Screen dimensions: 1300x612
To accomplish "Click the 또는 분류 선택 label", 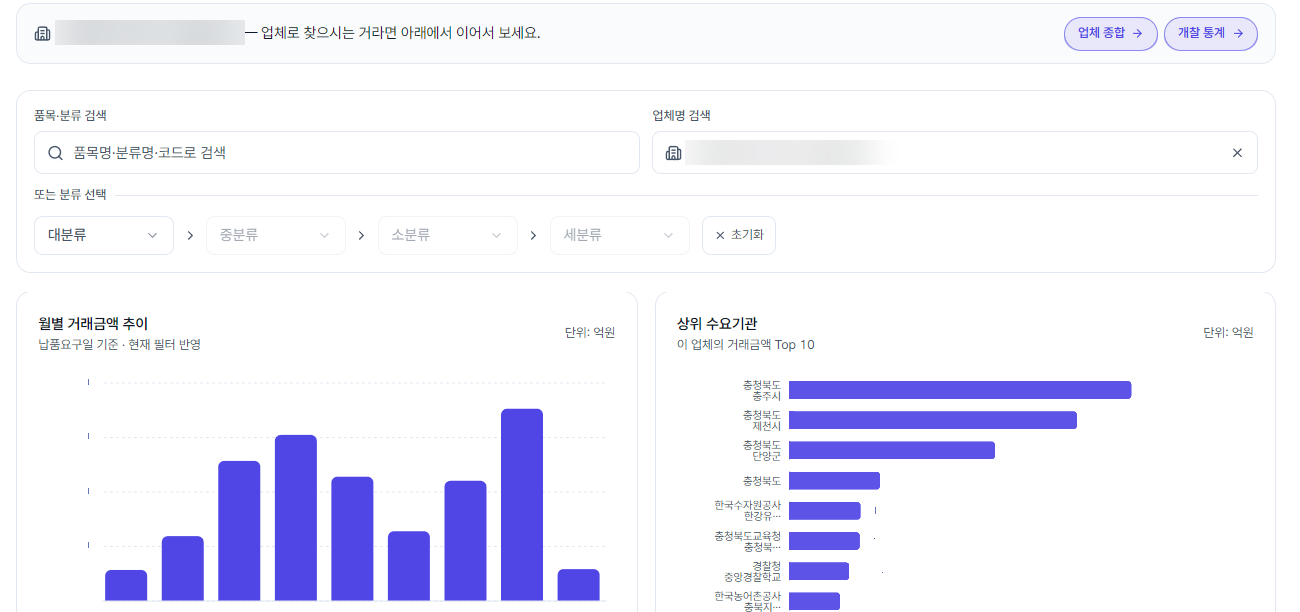I will tap(70, 195).
